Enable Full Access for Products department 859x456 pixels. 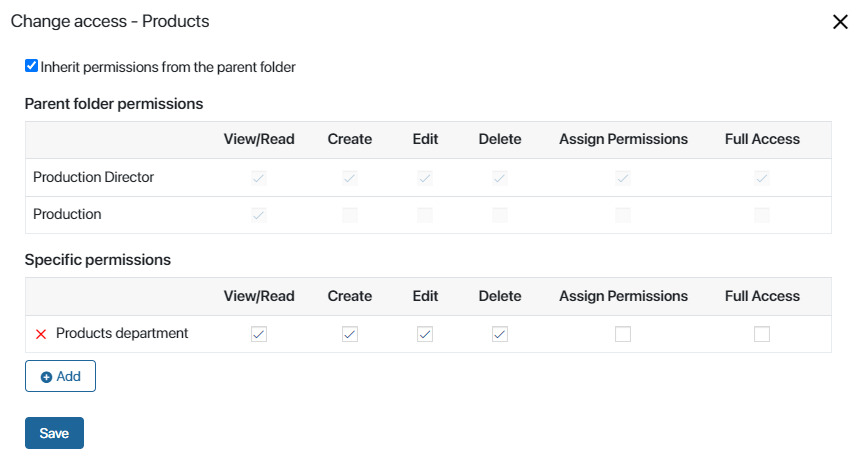click(762, 334)
